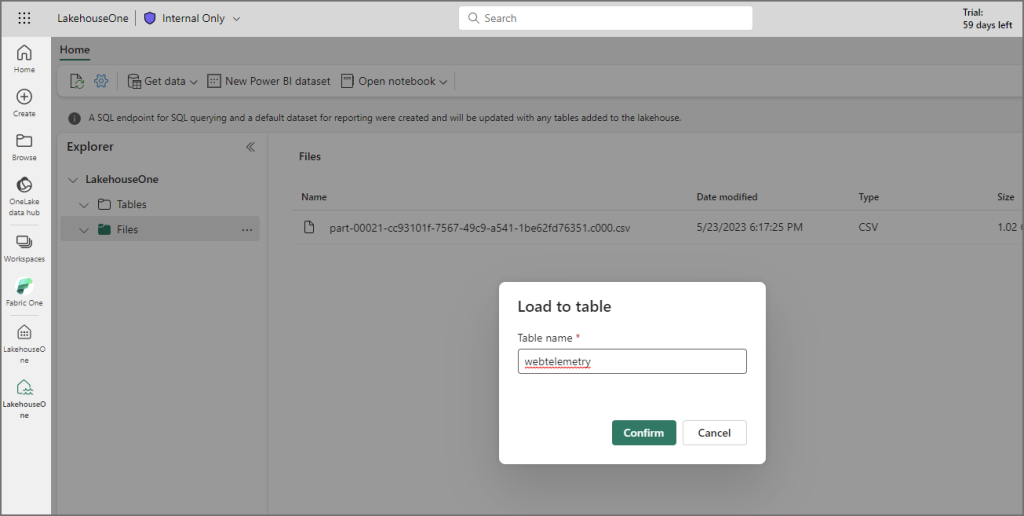This screenshot has width=1024, height=516.
Task: Click the Type column header
Action: click(869, 197)
